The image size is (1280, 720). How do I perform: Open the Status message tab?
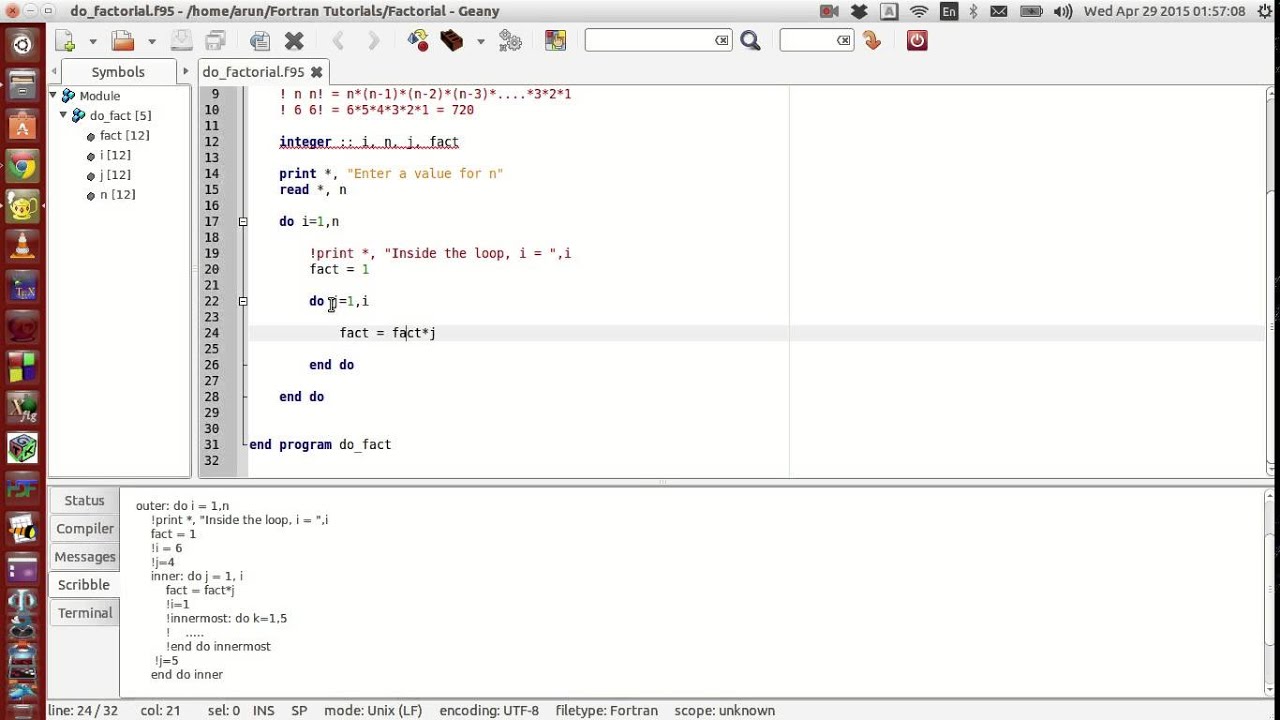84,500
